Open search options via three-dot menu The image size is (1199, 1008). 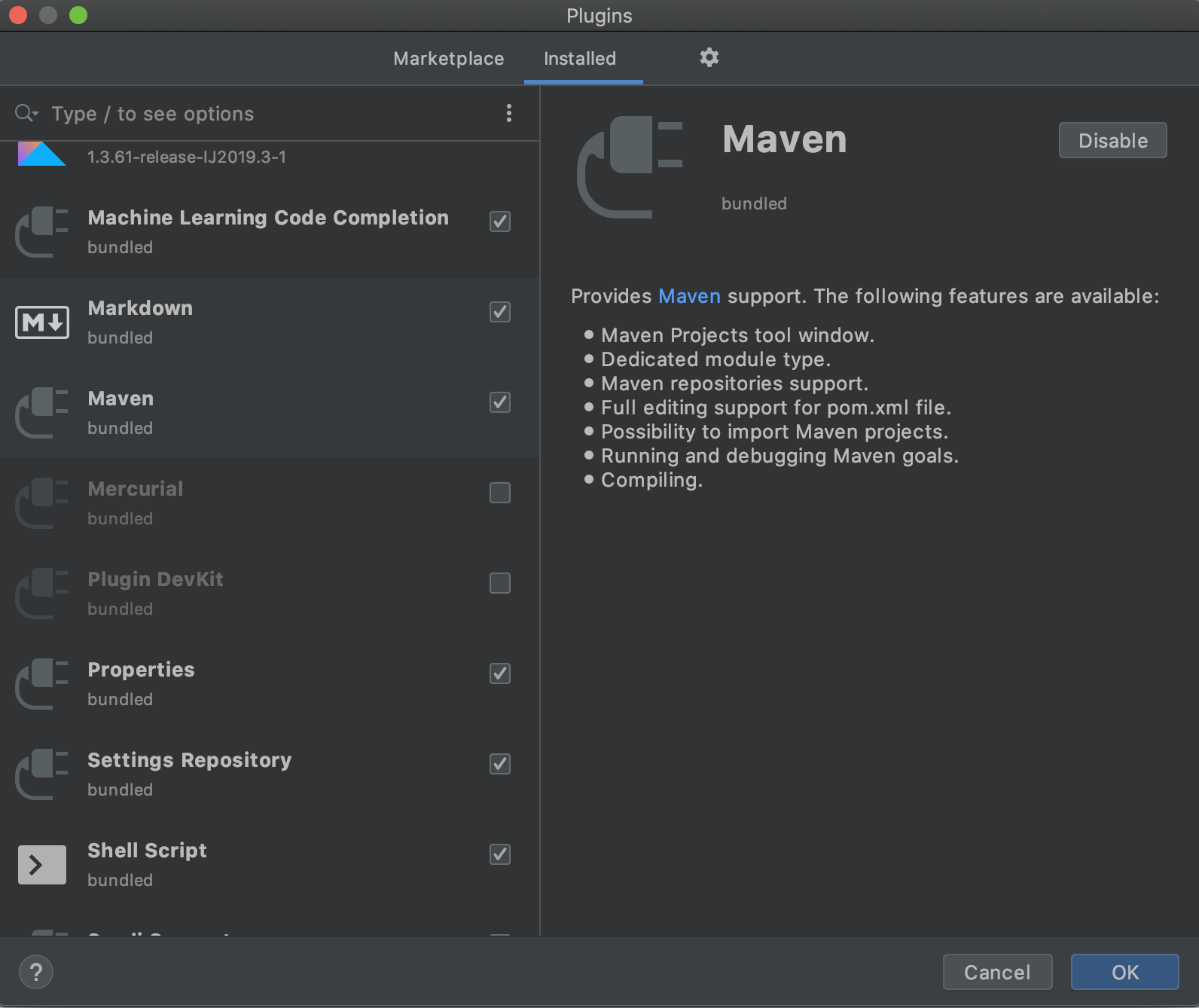point(509,113)
